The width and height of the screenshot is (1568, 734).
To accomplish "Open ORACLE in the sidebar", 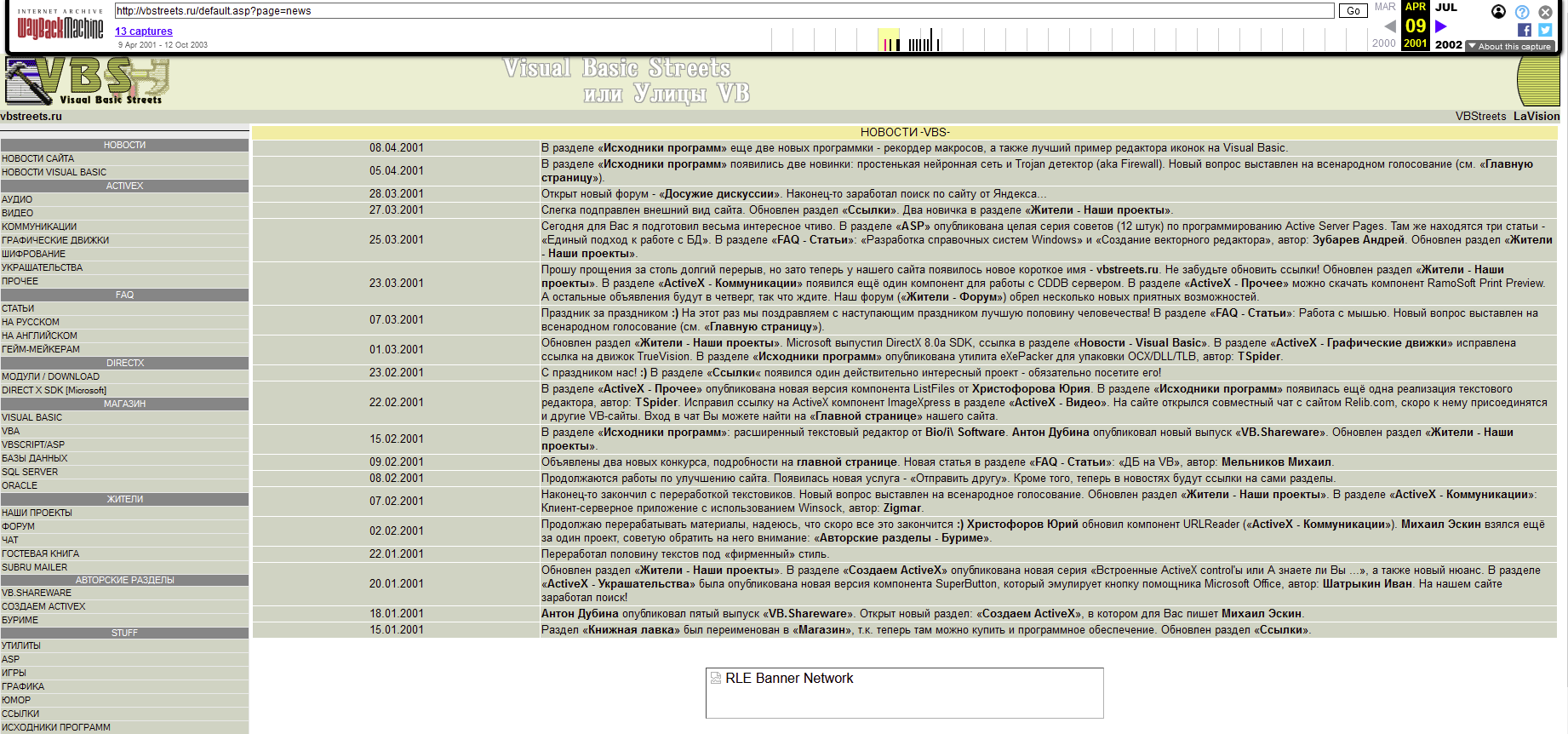I will [20, 485].
